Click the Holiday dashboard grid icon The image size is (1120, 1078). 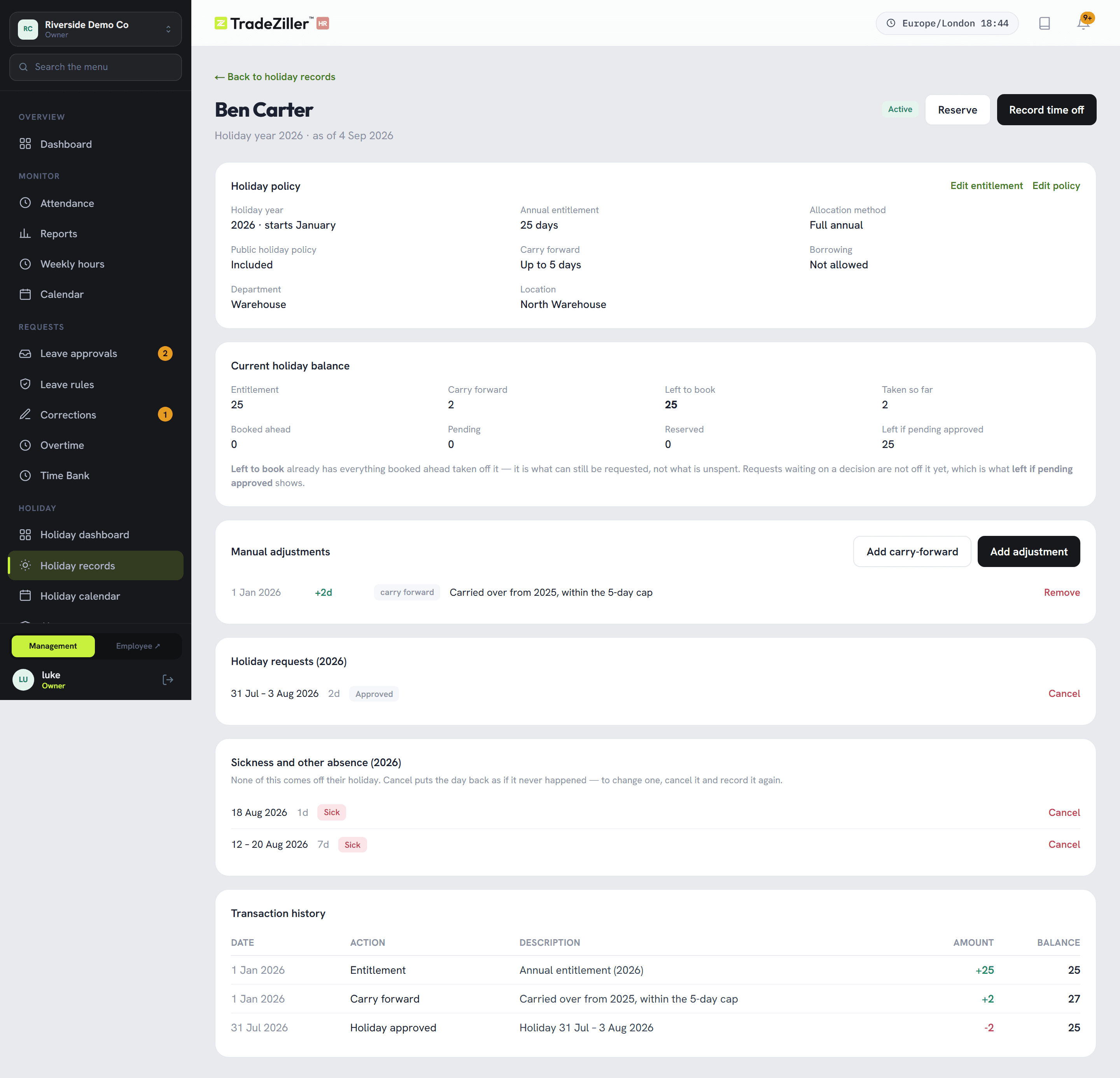point(25,534)
